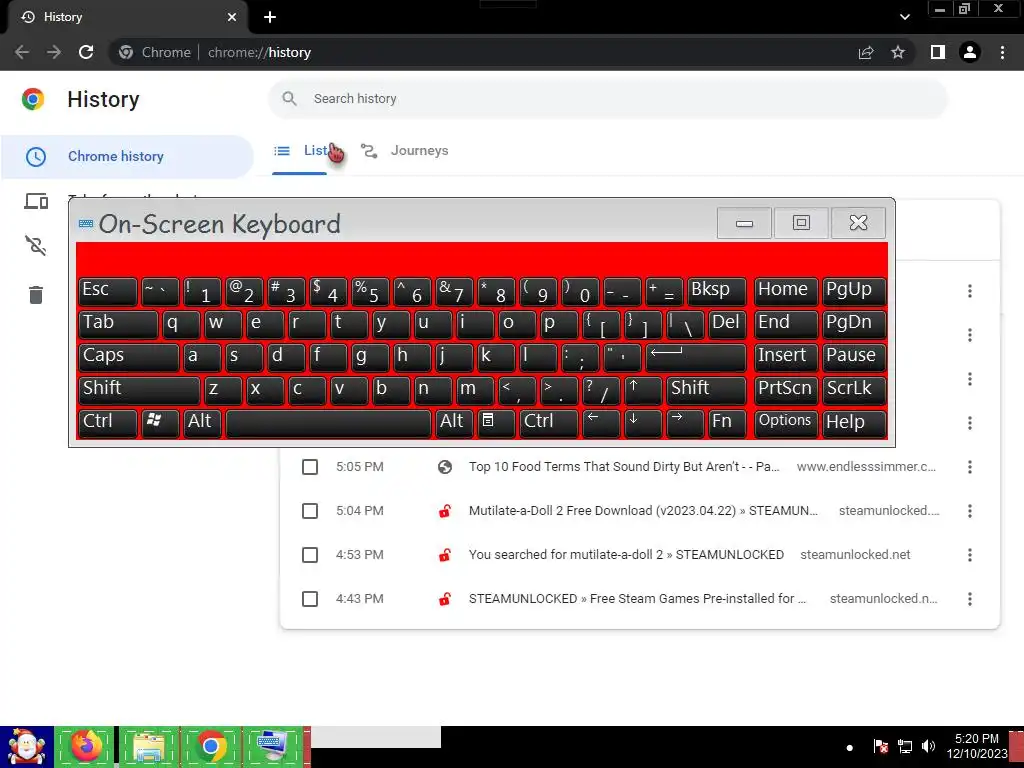
Task: Open a new browser tab with the plus button
Action: click(270, 17)
